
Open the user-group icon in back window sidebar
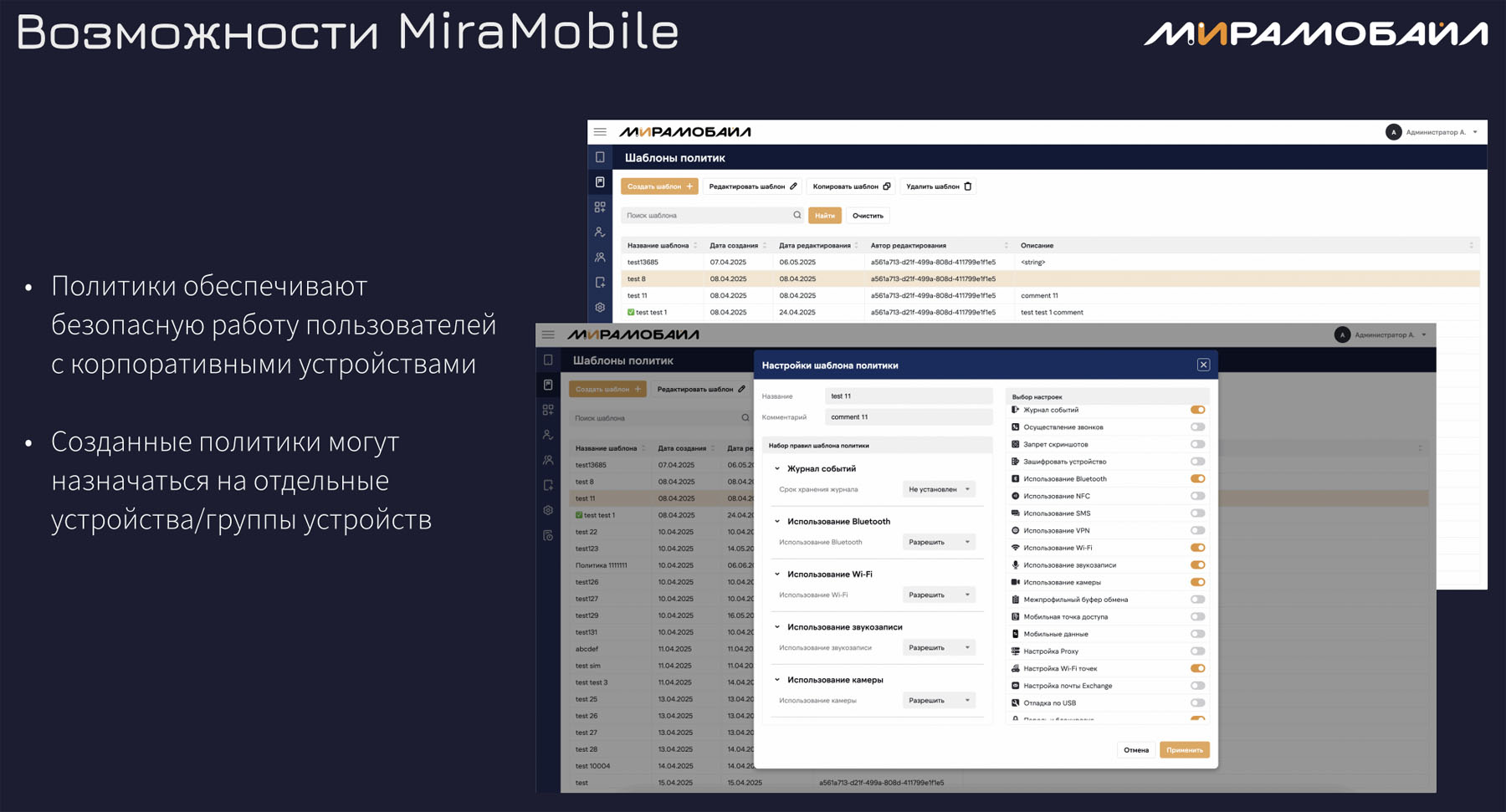click(600, 258)
